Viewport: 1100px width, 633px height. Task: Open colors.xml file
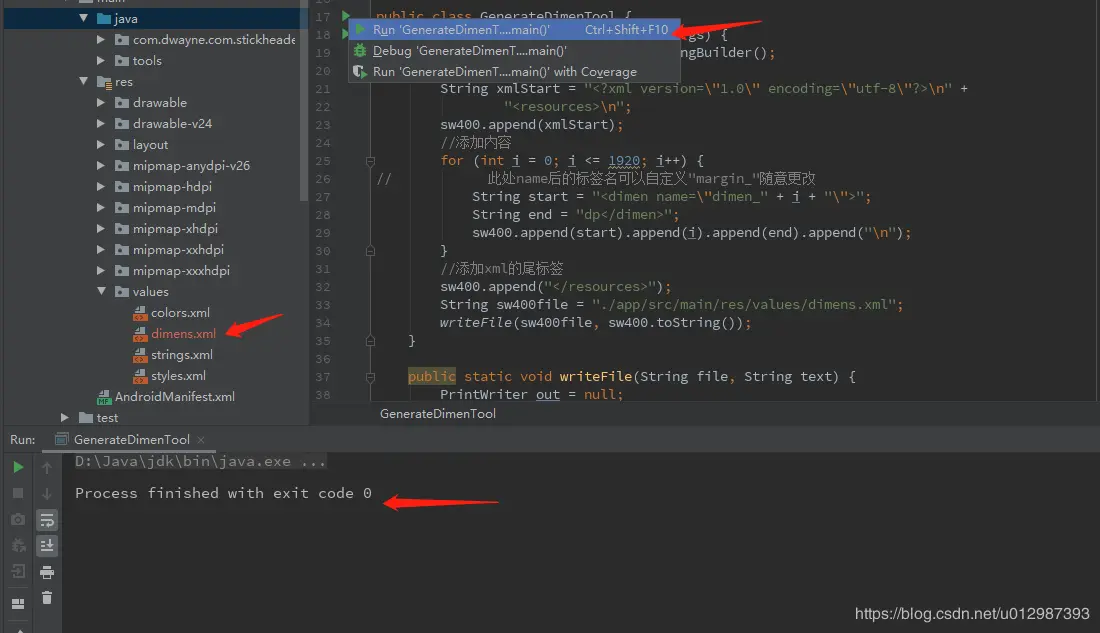tap(172, 312)
